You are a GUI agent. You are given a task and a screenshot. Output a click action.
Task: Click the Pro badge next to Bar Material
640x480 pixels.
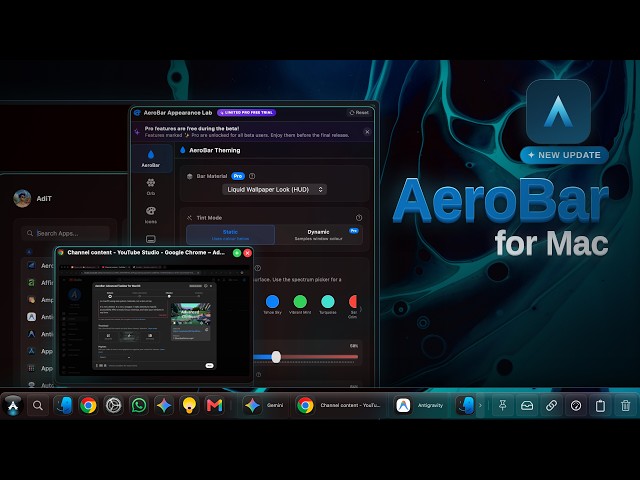point(238,176)
